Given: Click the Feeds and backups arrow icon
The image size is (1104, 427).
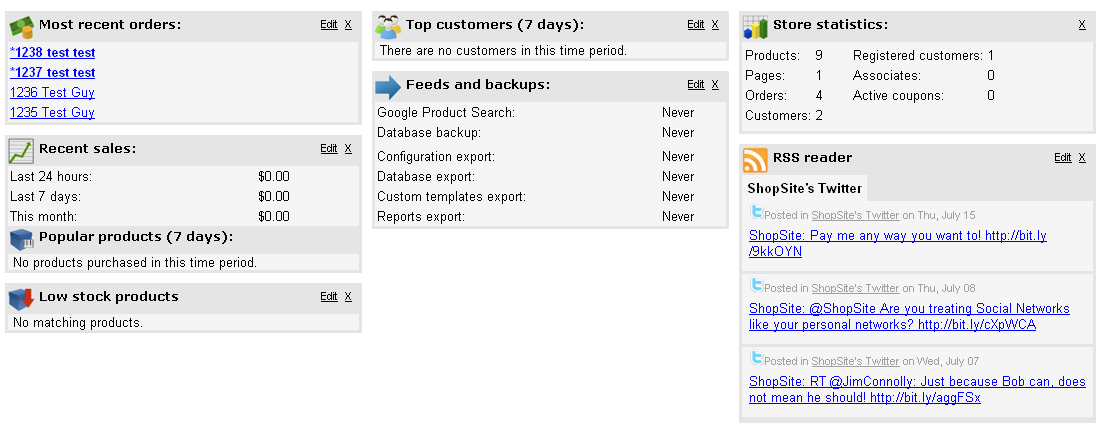Looking at the screenshot, I should pos(388,87).
